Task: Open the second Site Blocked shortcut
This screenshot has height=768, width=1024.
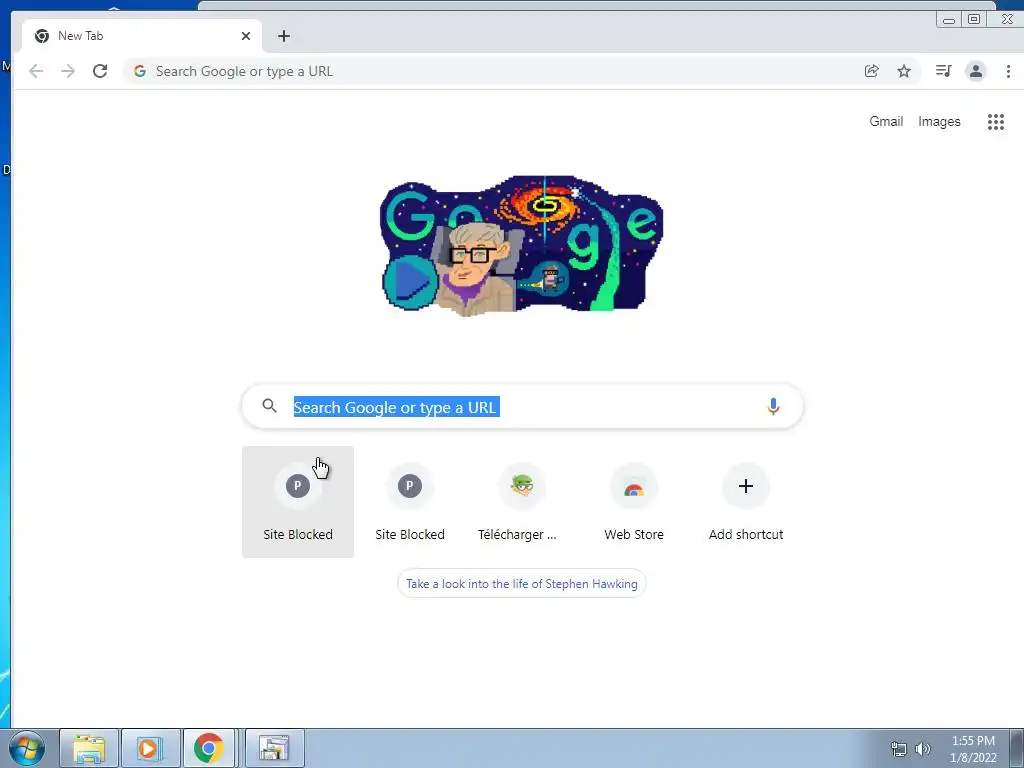Action: point(409,502)
